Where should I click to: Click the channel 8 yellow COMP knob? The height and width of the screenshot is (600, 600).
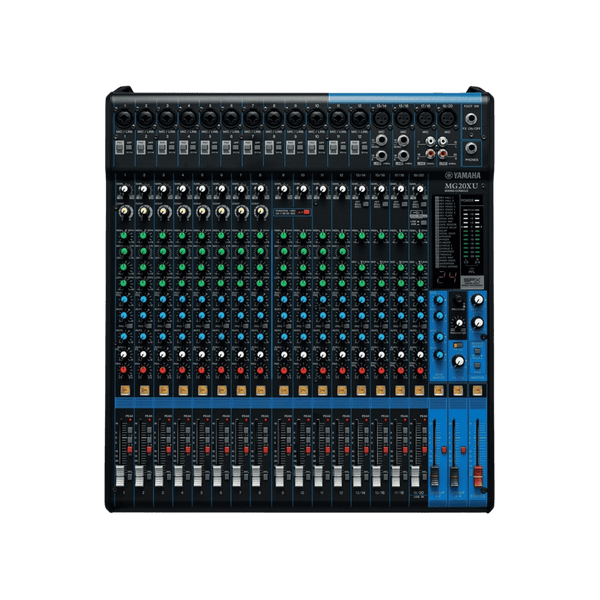[x=261, y=211]
